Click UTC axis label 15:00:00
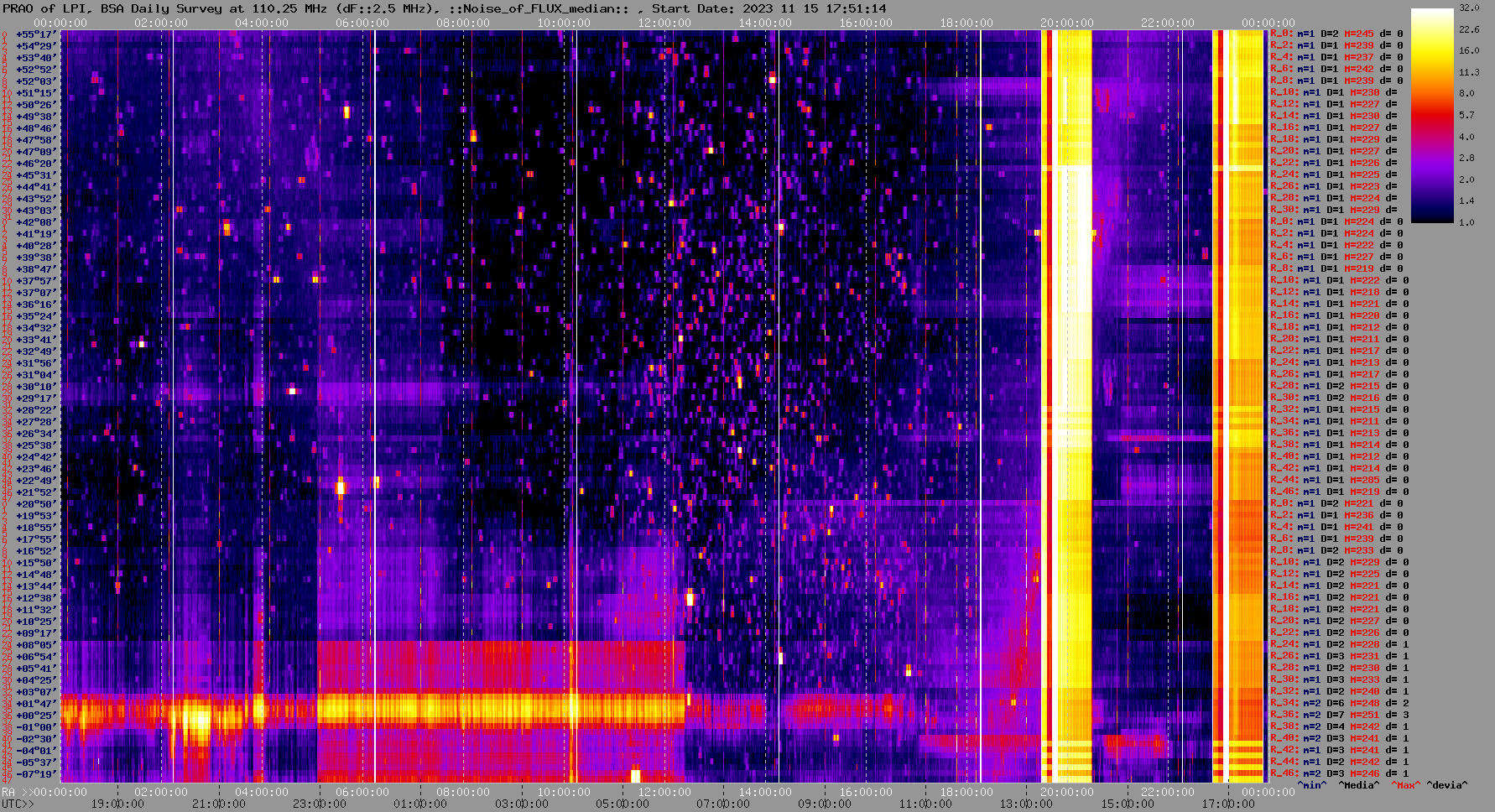The height and width of the screenshot is (812, 1495). 1128,804
